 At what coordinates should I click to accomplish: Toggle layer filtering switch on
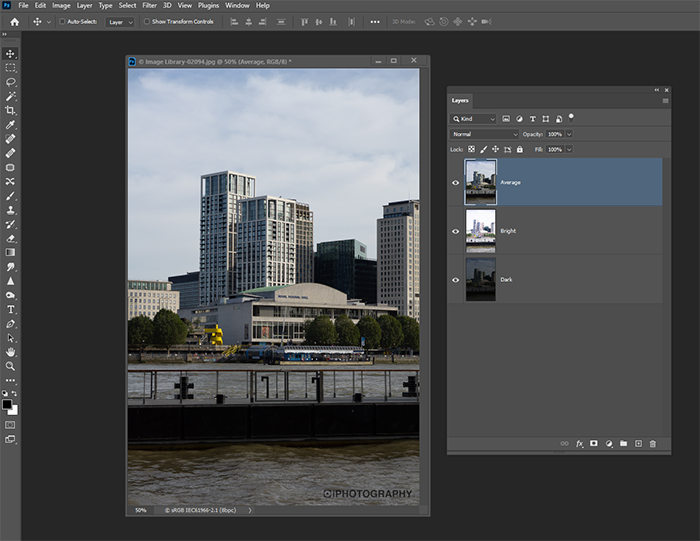[x=571, y=118]
